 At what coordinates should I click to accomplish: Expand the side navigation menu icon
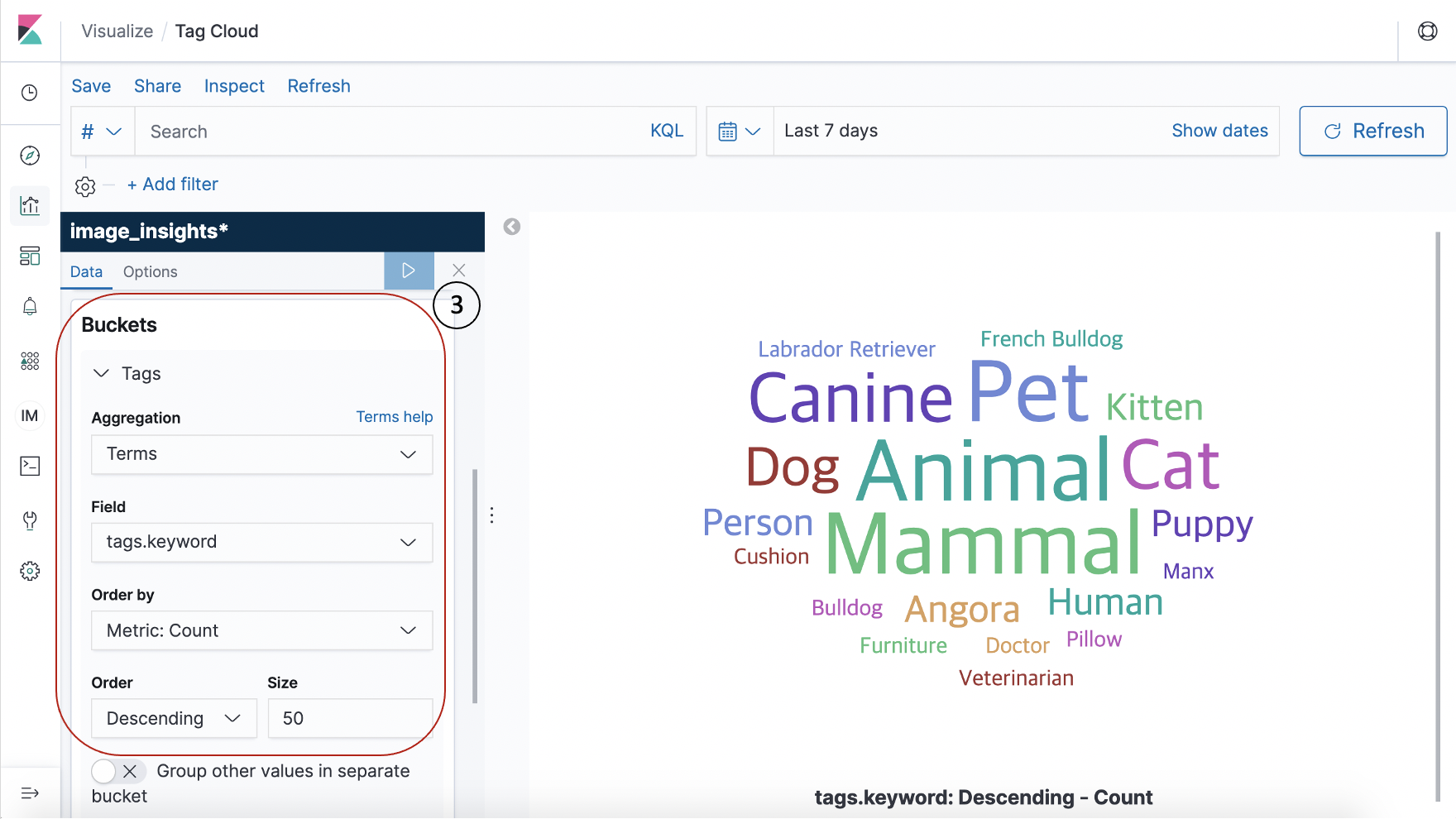point(30,793)
